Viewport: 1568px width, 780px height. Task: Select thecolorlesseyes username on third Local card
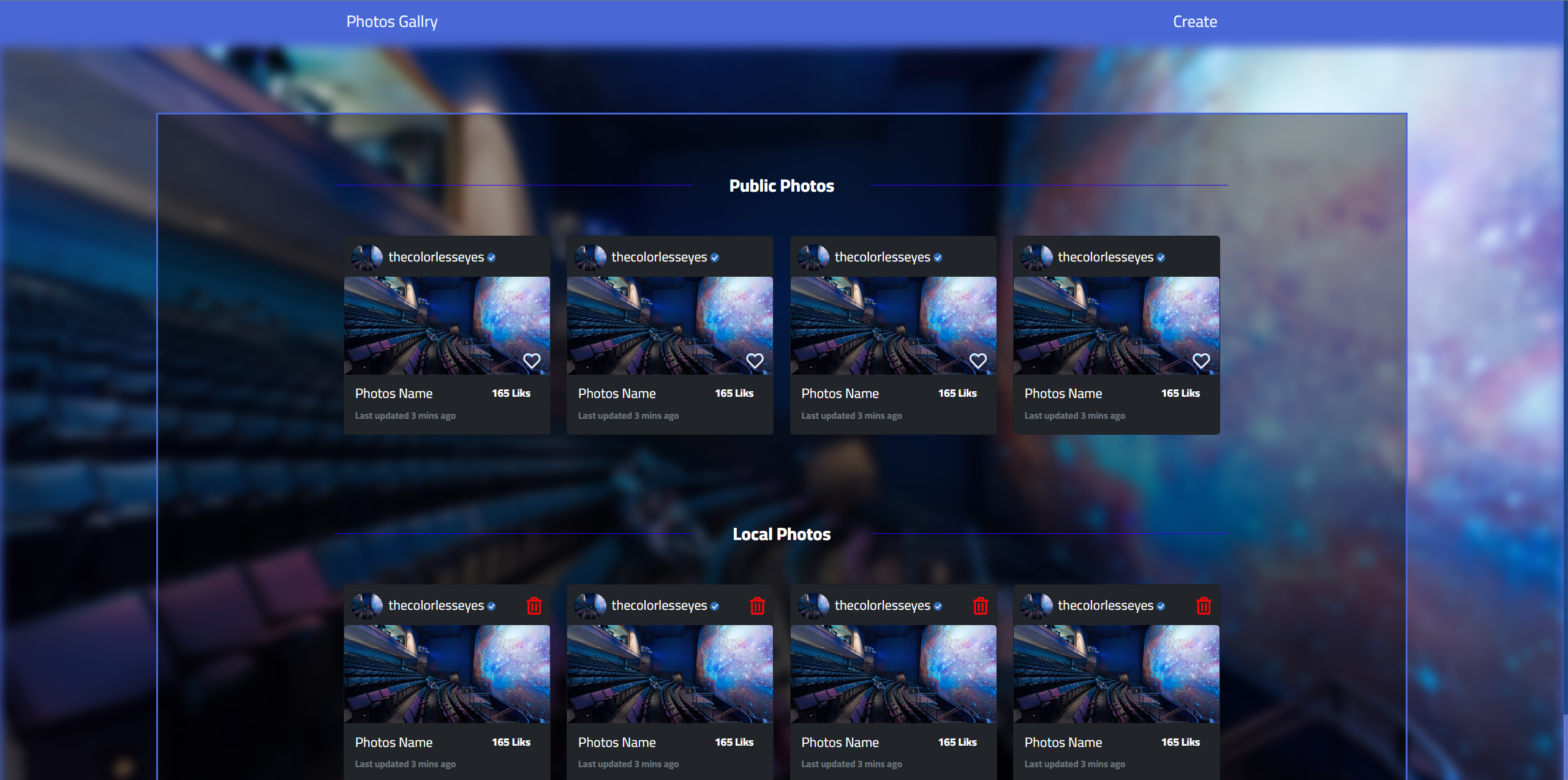coord(883,606)
